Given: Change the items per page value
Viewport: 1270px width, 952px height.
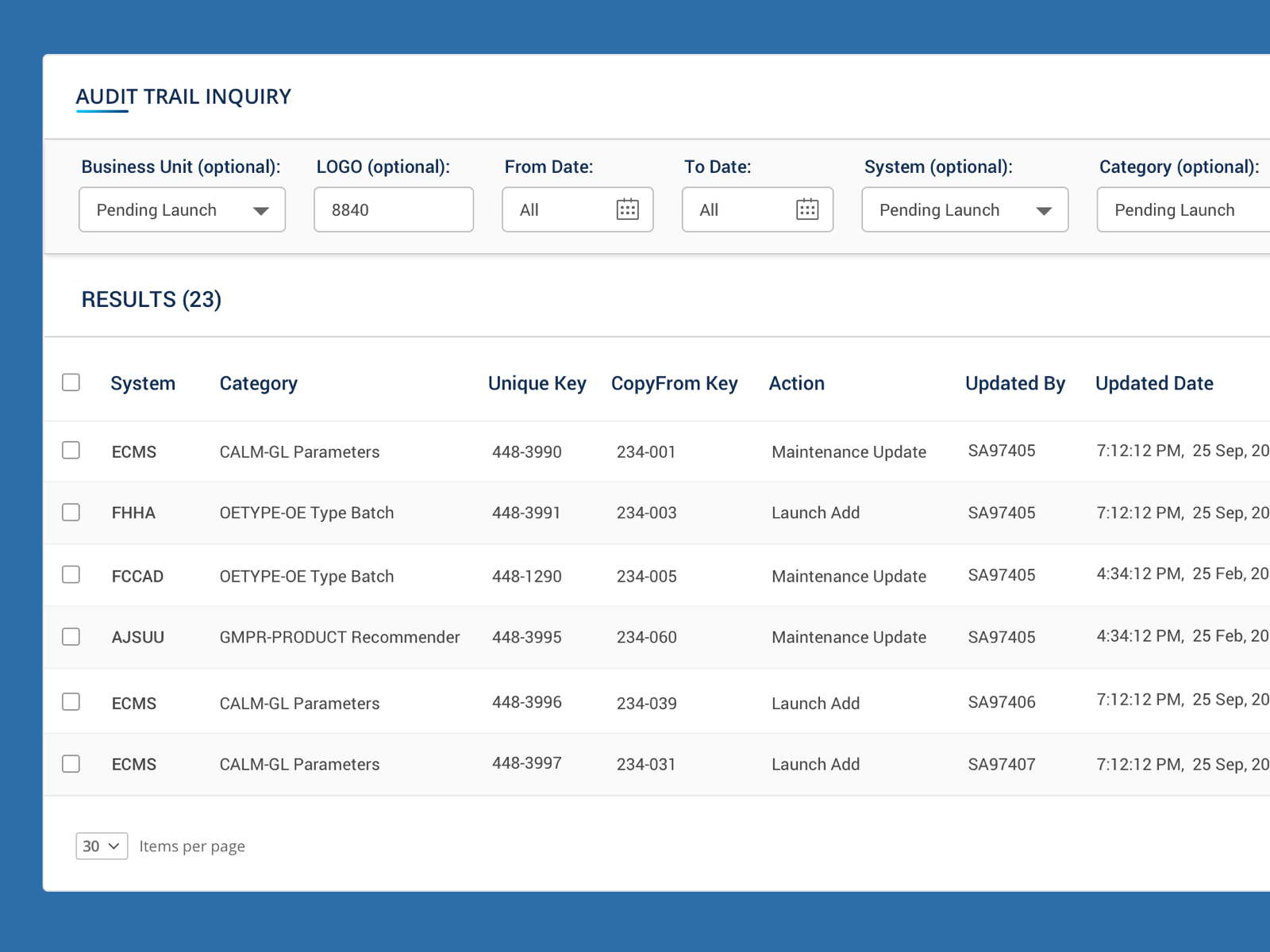Looking at the screenshot, I should point(101,846).
